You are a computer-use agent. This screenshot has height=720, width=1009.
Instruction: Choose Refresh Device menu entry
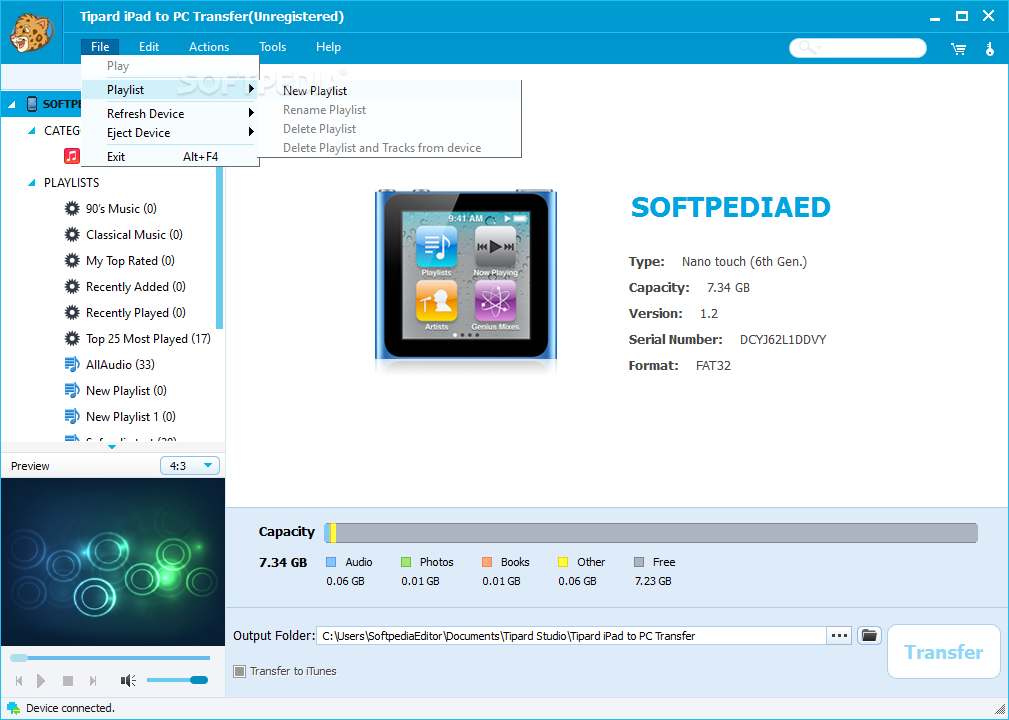click(x=170, y=113)
